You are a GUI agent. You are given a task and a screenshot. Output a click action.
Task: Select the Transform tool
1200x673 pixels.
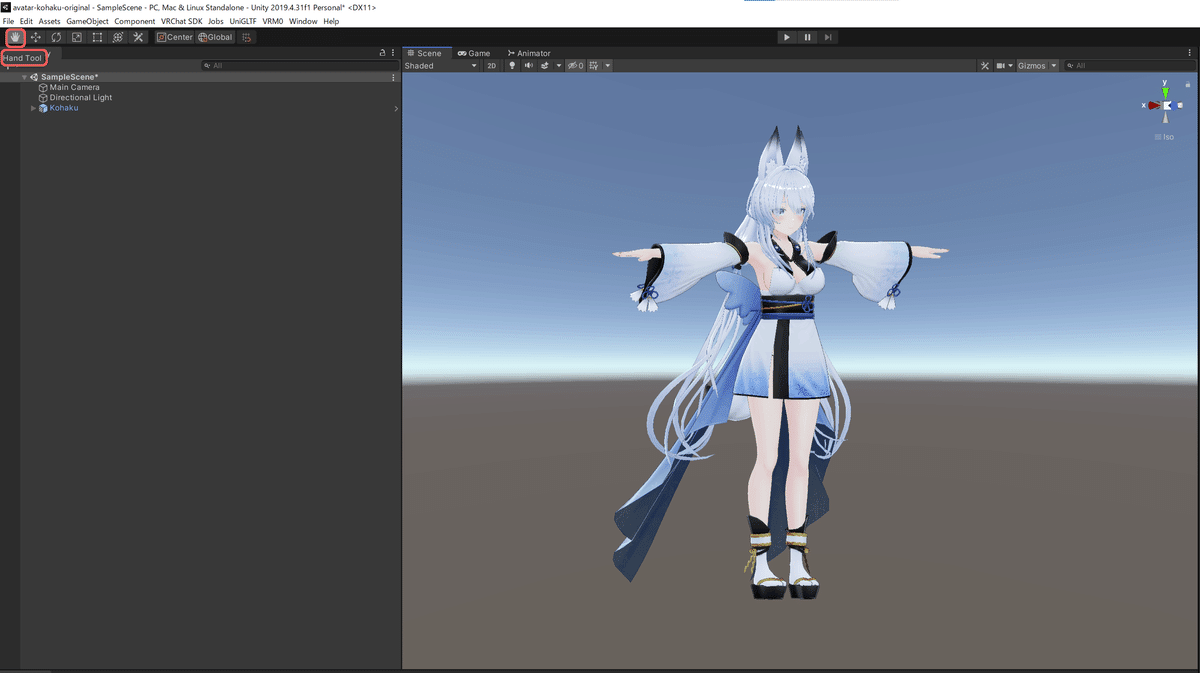118,37
